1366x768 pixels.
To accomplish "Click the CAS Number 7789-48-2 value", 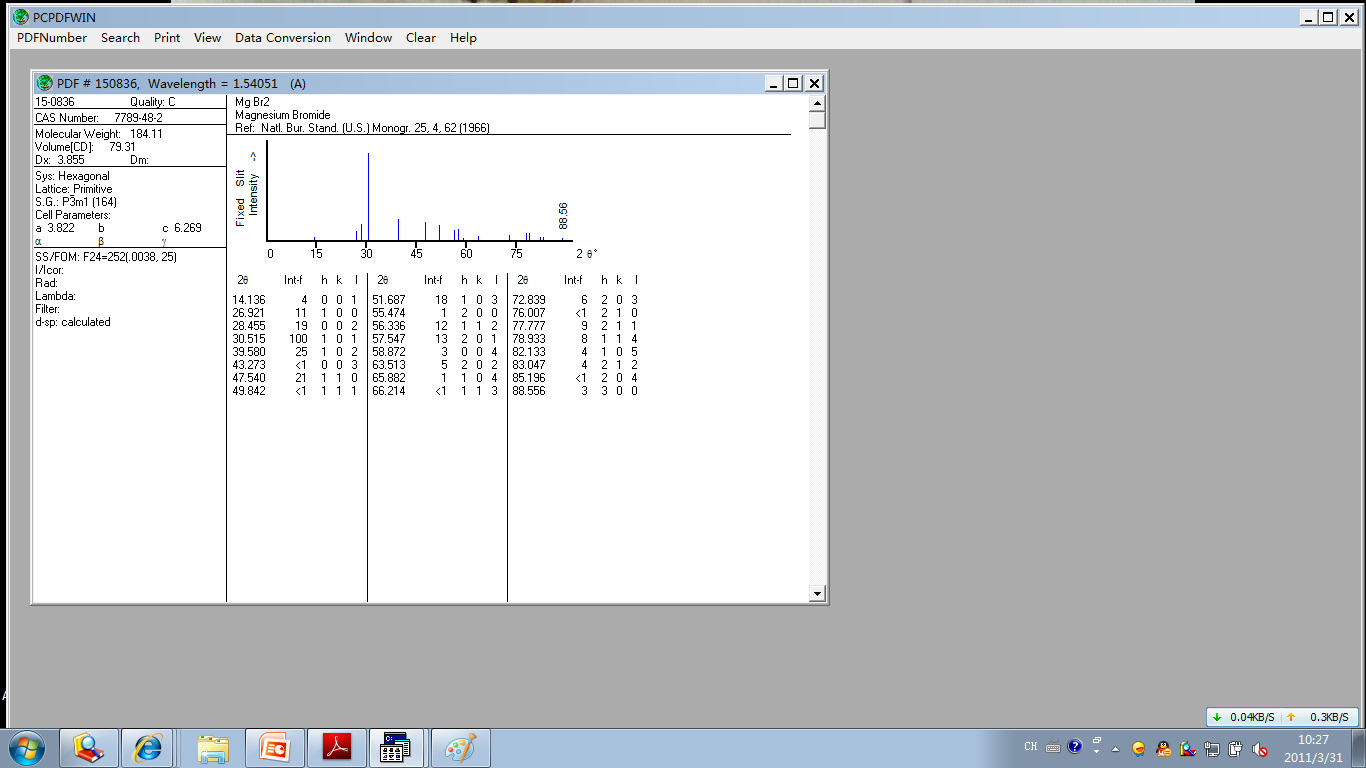I will 139,118.
